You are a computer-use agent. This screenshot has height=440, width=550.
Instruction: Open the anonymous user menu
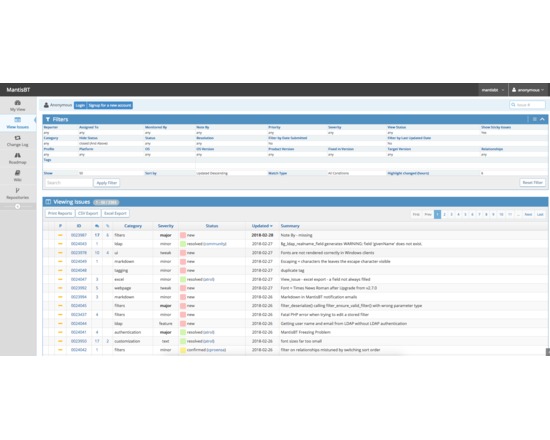(x=528, y=90)
